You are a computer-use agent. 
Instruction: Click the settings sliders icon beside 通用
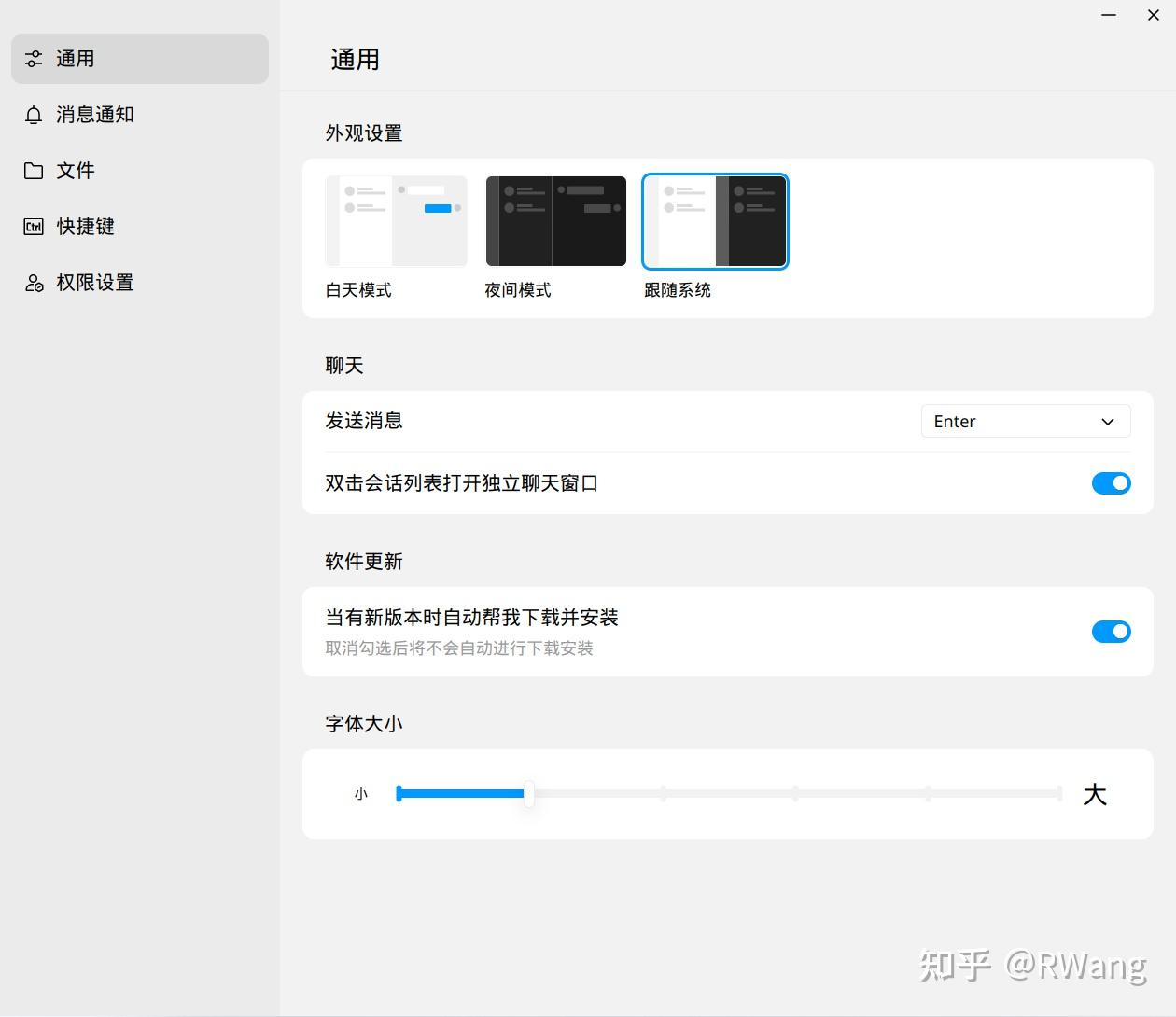click(x=34, y=58)
